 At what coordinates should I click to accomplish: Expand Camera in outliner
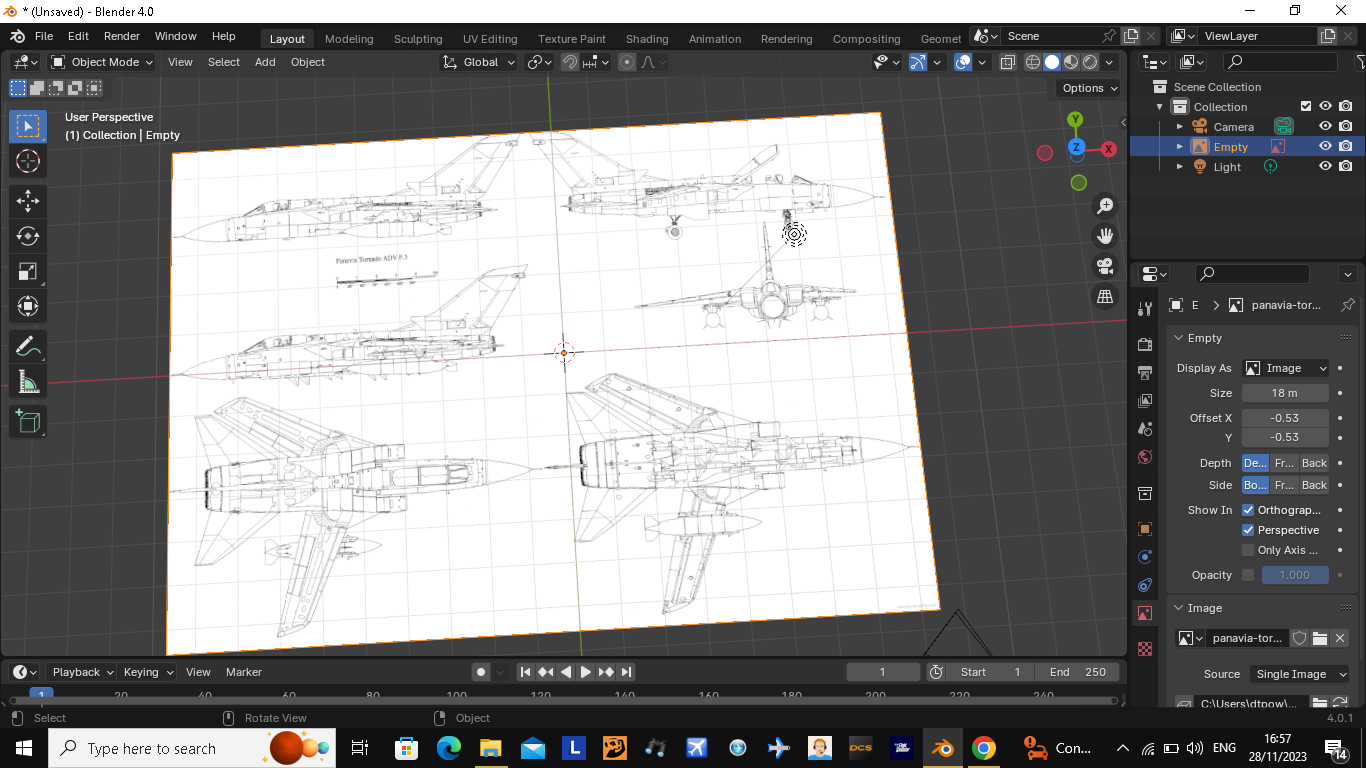pos(1180,127)
